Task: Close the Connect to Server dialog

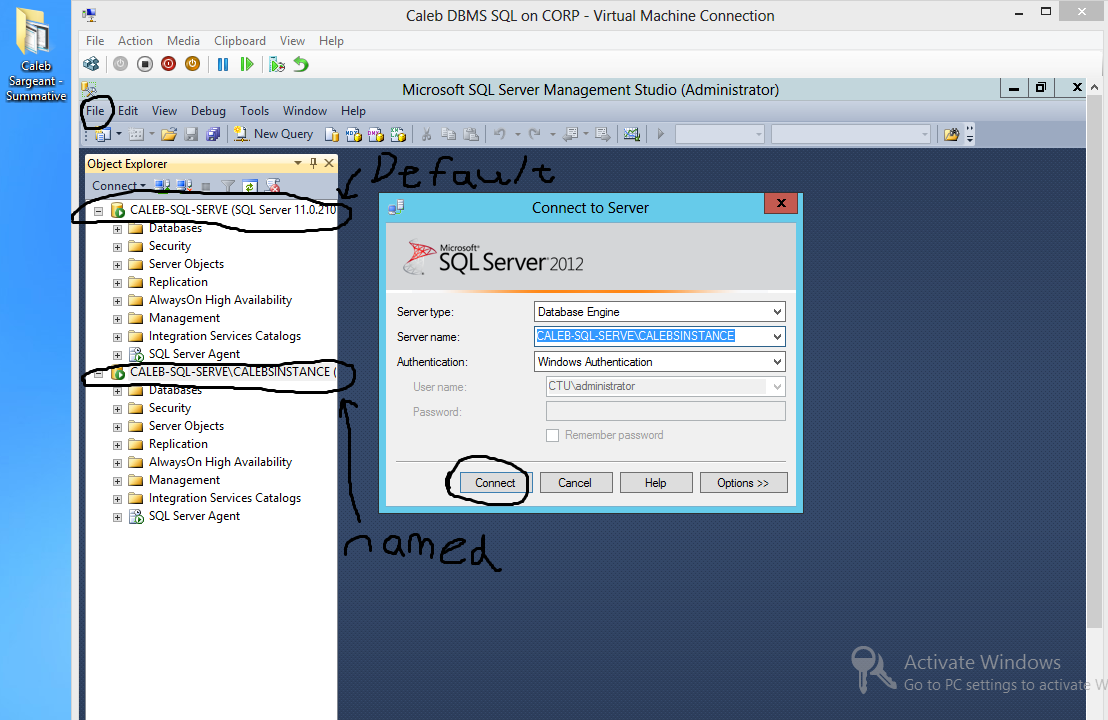Action: click(x=781, y=203)
